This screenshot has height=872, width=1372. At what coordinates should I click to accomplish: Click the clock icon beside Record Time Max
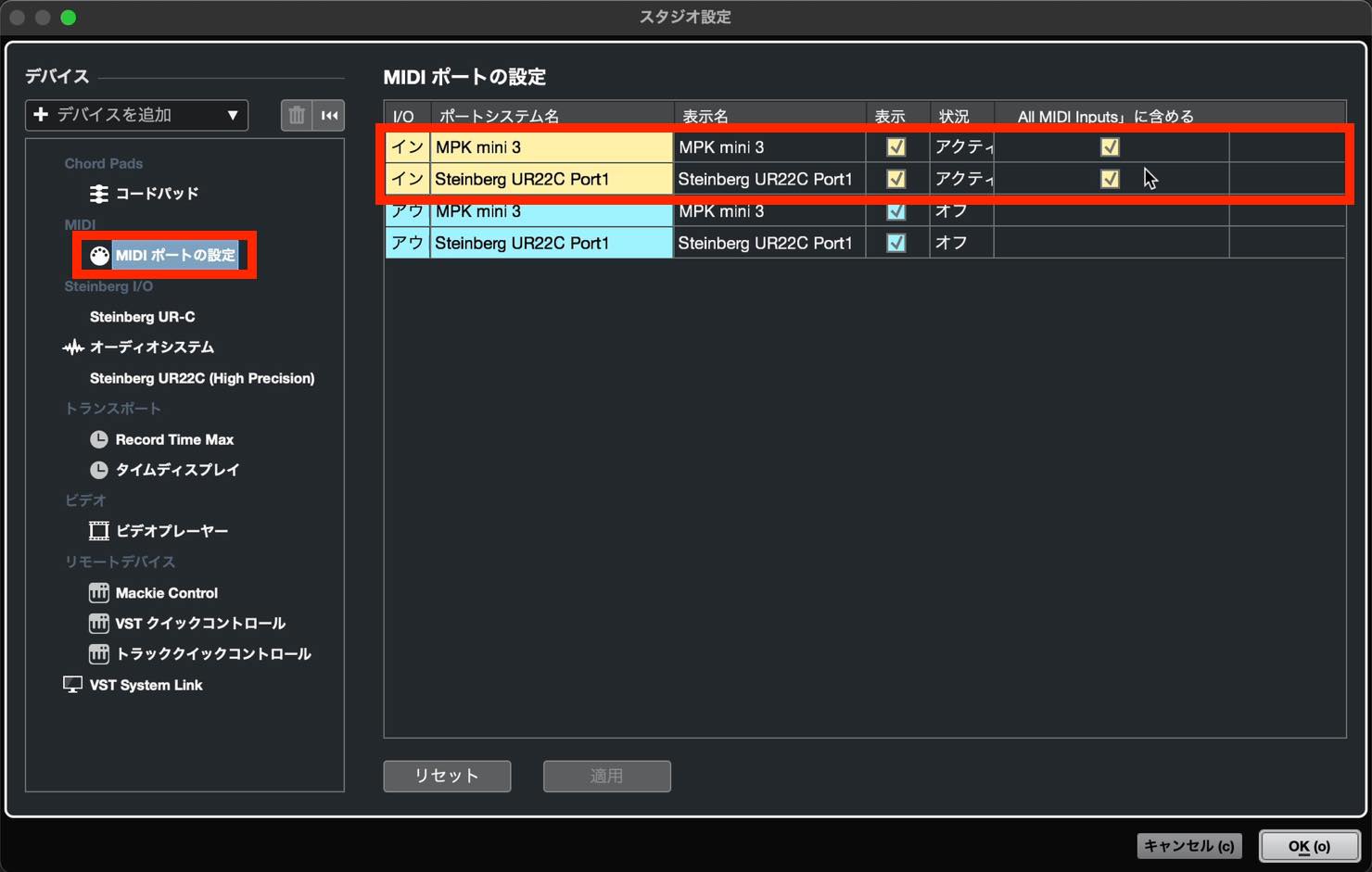coord(99,439)
